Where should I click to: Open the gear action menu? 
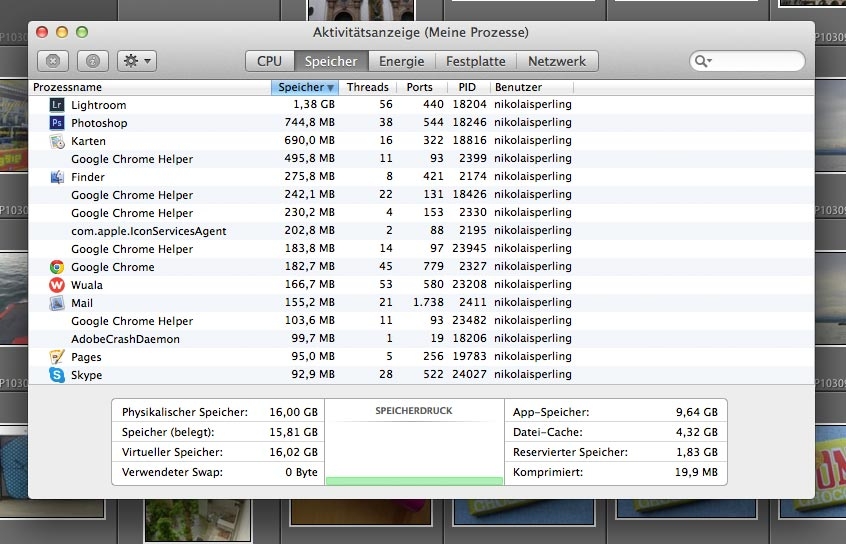pos(137,61)
